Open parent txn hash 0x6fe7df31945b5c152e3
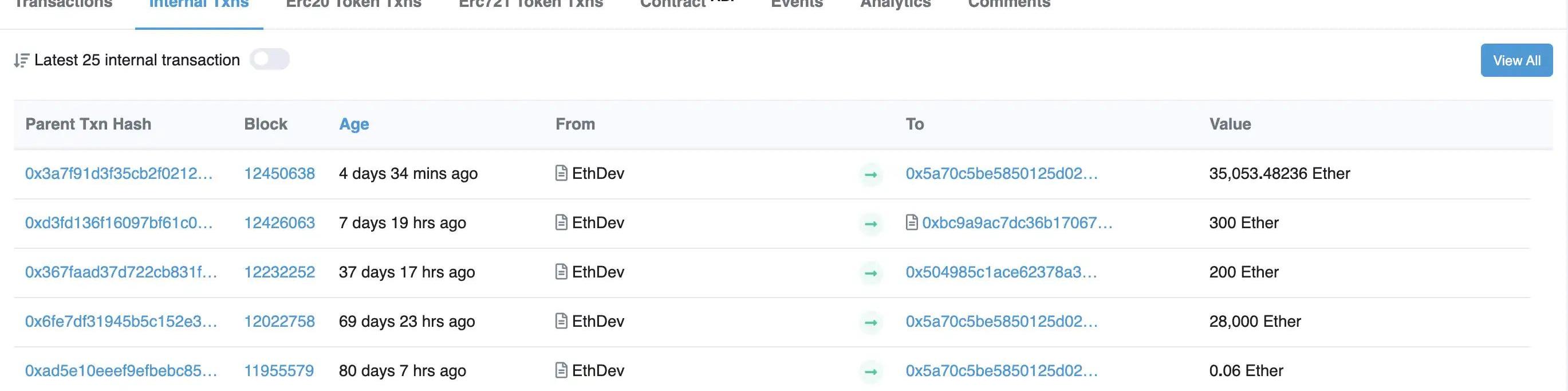The width and height of the screenshot is (1568, 391). pos(120,322)
